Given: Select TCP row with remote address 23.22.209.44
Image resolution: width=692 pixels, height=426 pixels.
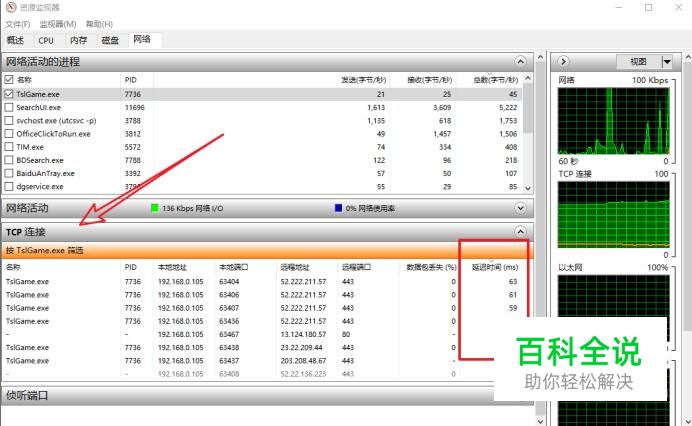Looking at the screenshot, I should (x=262, y=348).
